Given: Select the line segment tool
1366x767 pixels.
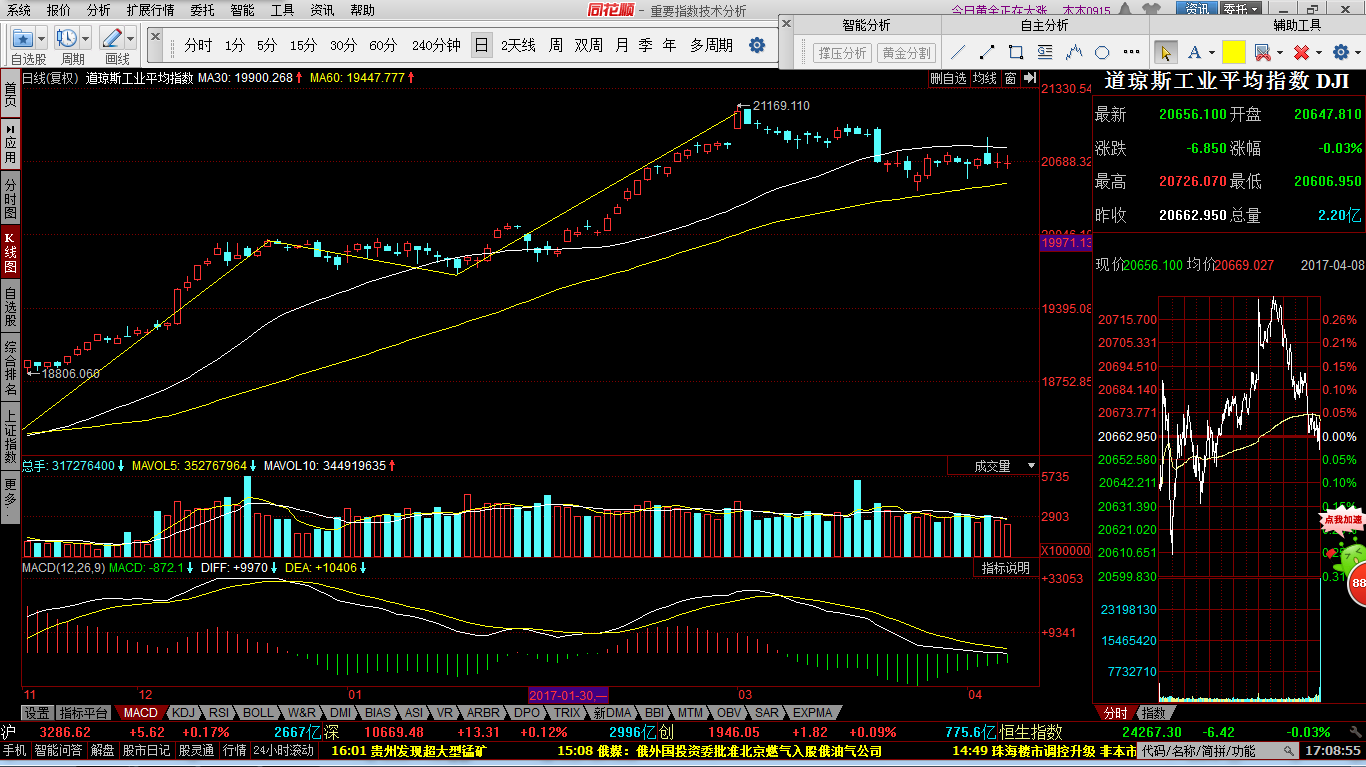Looking at the screenshot, I should (987, 52).
